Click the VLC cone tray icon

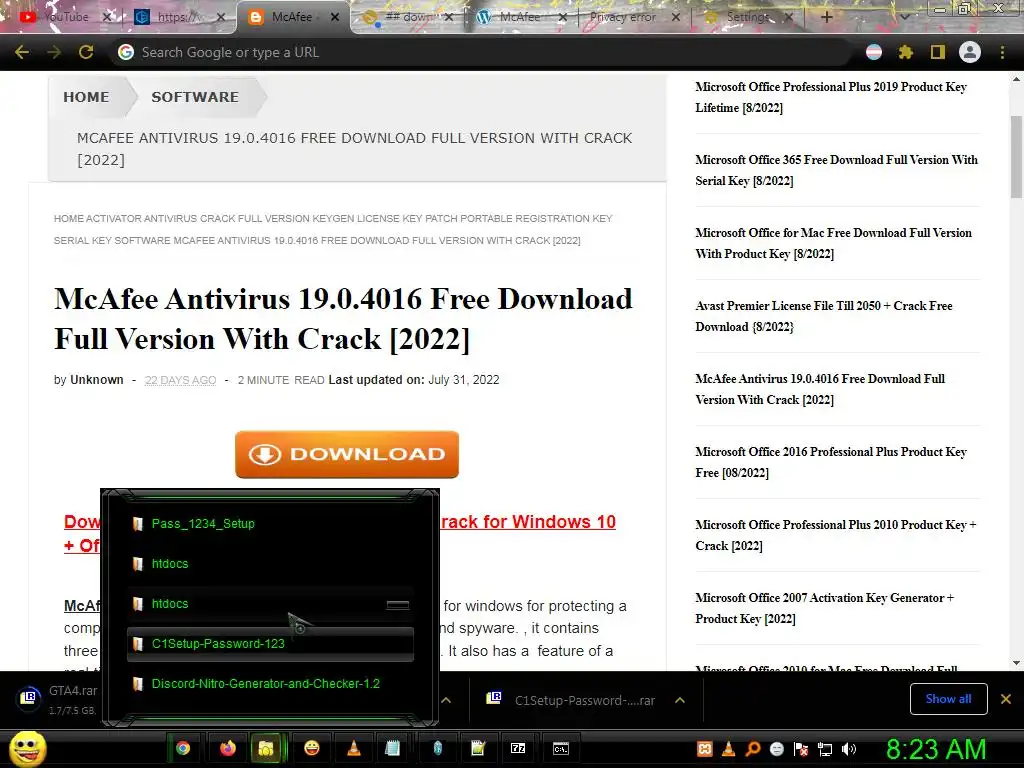728,749
